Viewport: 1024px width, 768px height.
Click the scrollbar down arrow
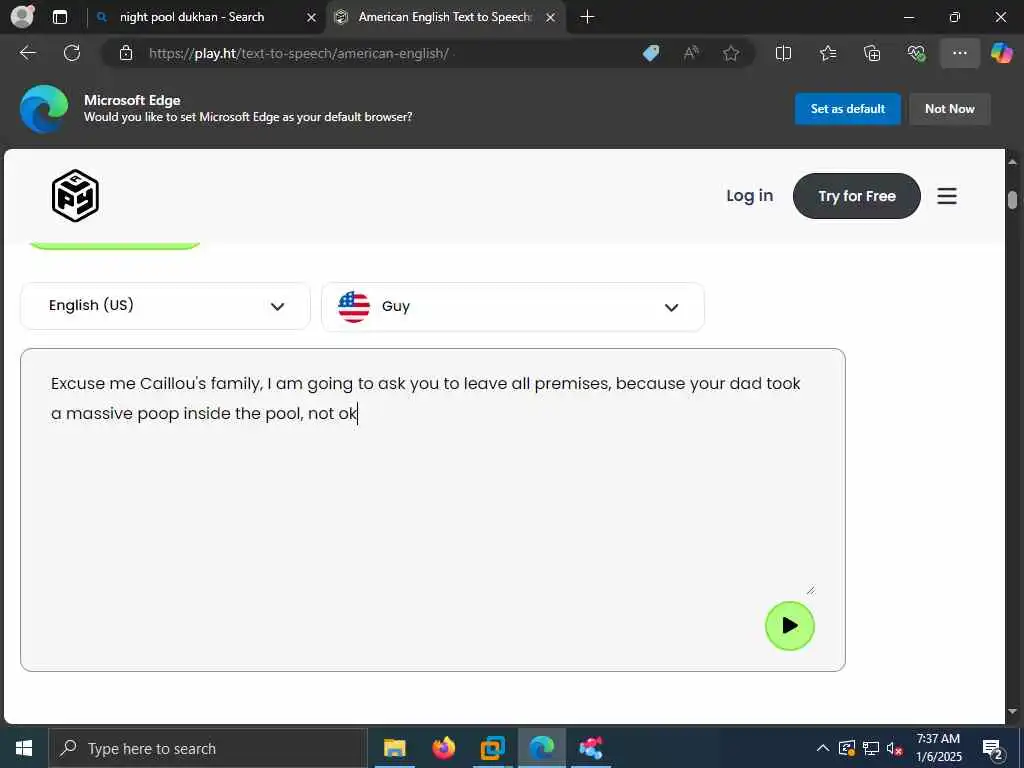coord(1012,711)
